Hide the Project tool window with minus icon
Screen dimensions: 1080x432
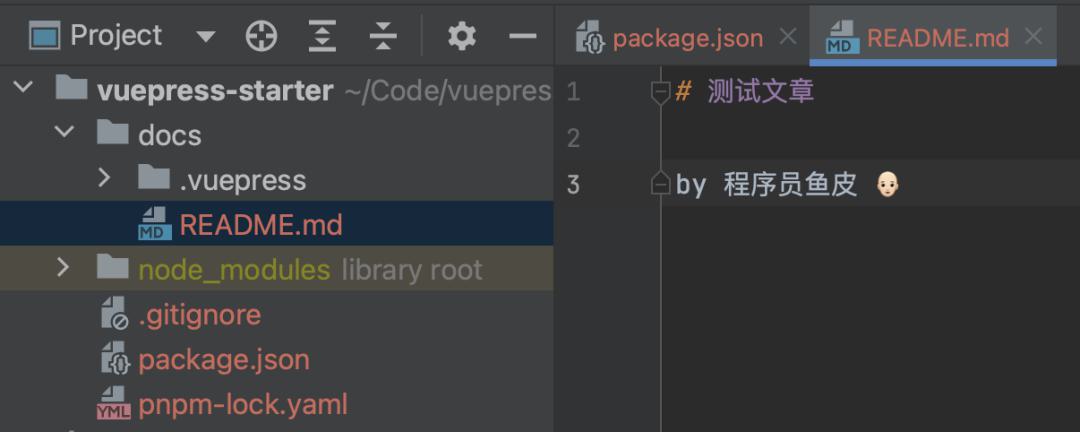(523, 36)
